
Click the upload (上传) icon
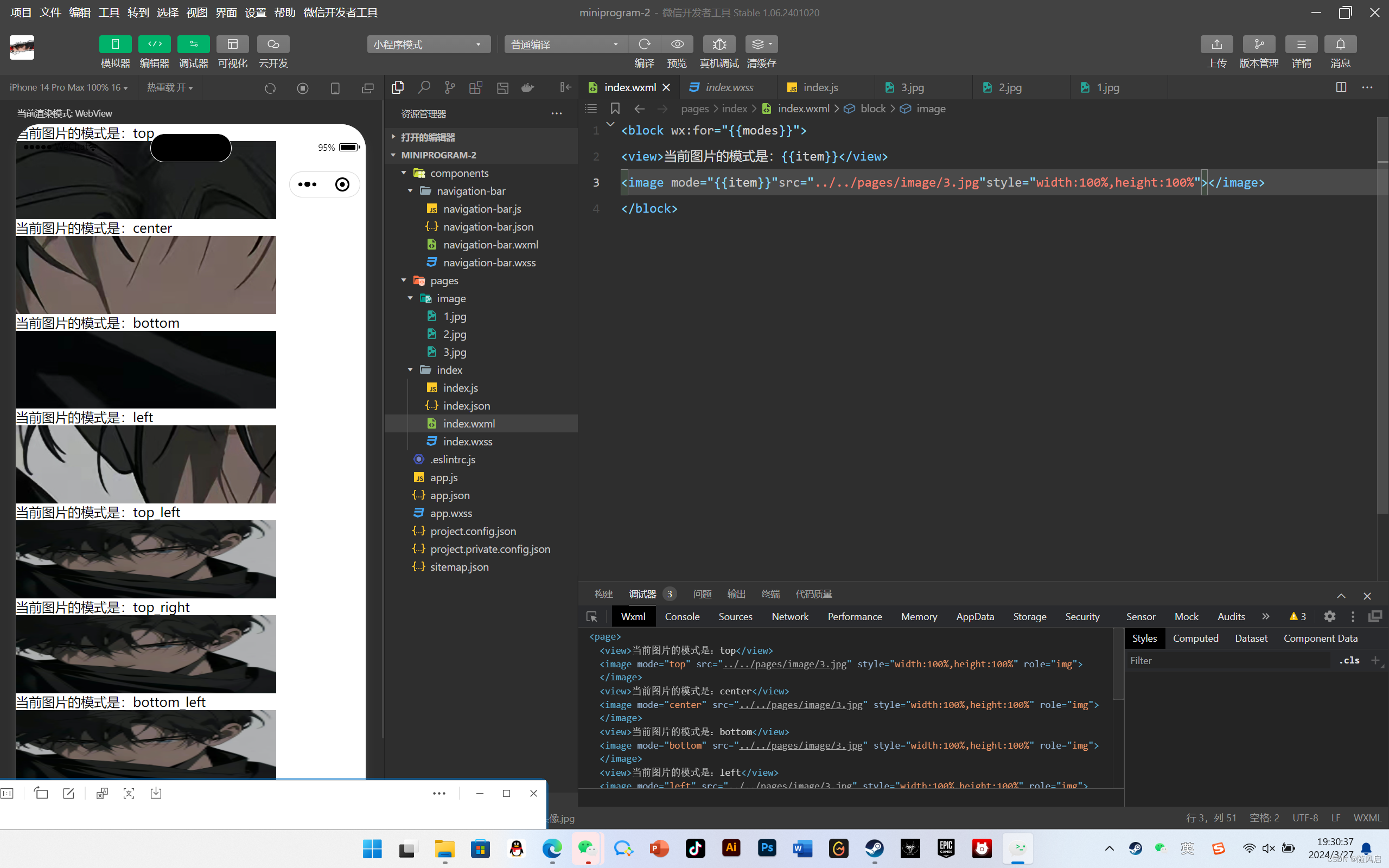click(1216, 44)
